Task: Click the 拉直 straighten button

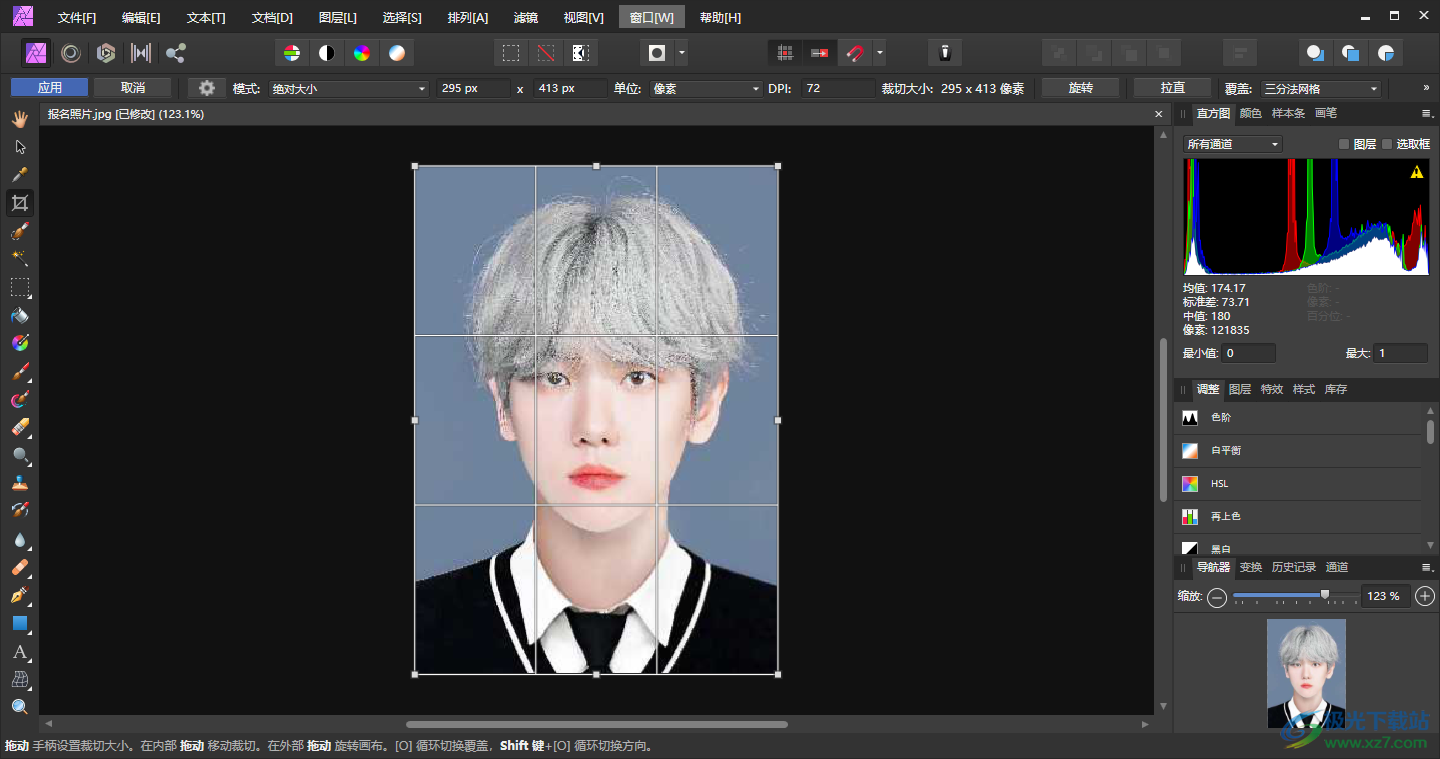Action: (1172, 88)
